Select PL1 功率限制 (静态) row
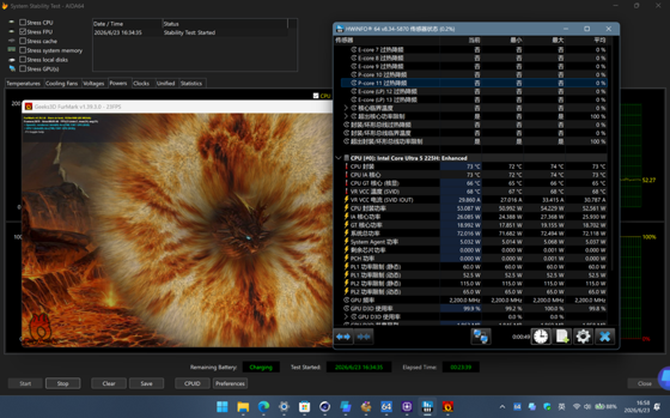This screenshot has height=418, width=670. pos(474,267)
